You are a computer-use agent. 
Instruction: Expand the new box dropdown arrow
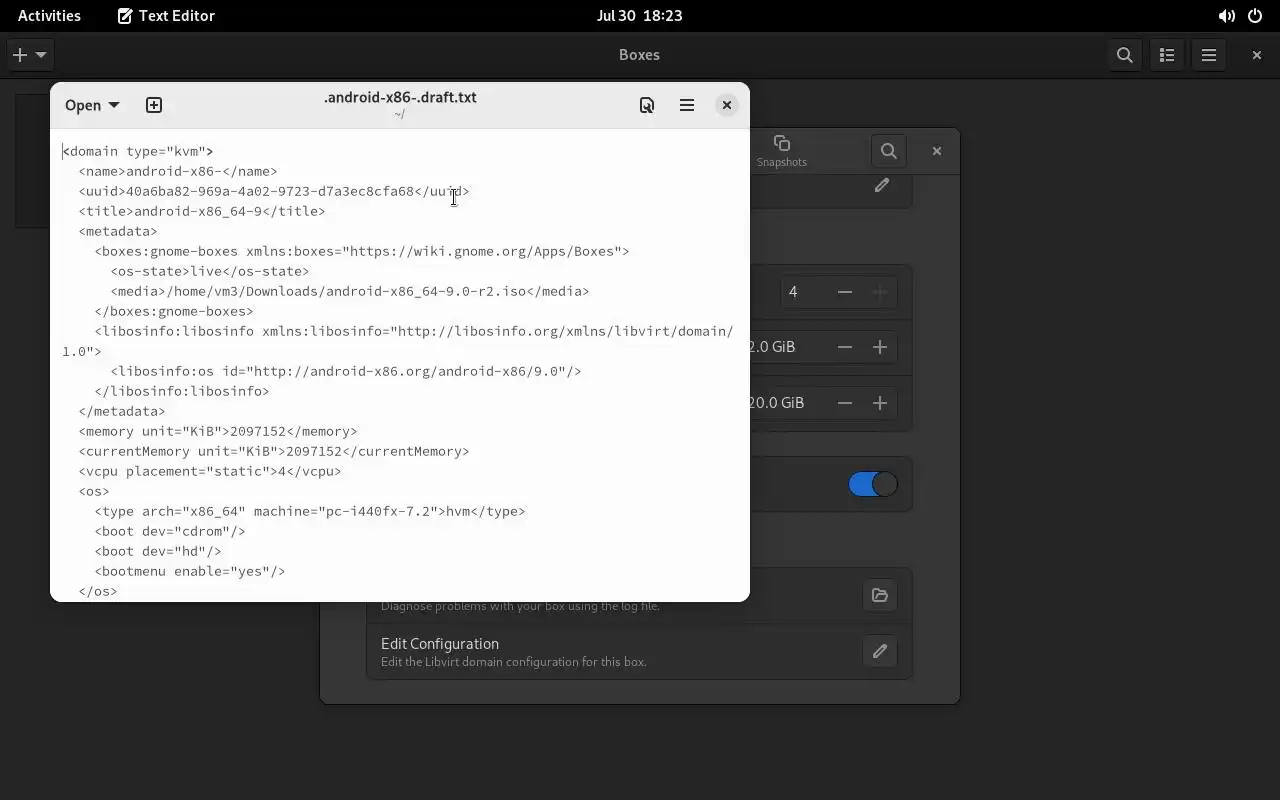[x=41, y=55]
